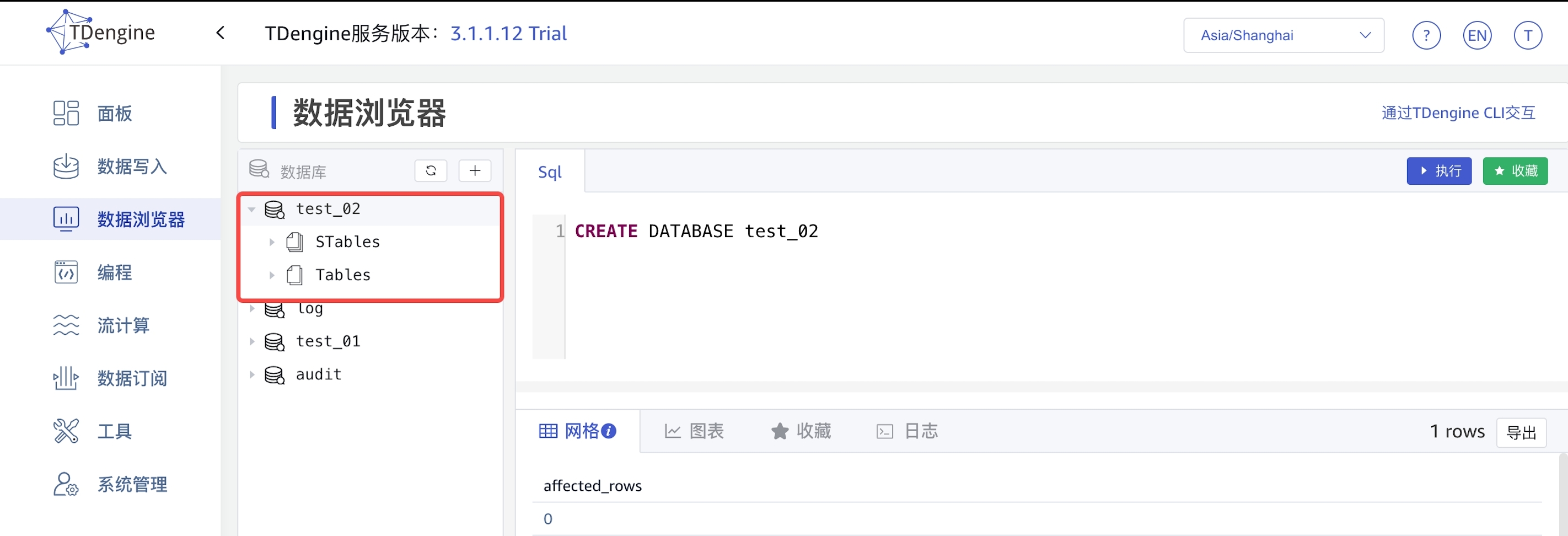Screen dimensions: 1568x536
Task: Open the help question mark icon
Action: [x=1426, y=35]
